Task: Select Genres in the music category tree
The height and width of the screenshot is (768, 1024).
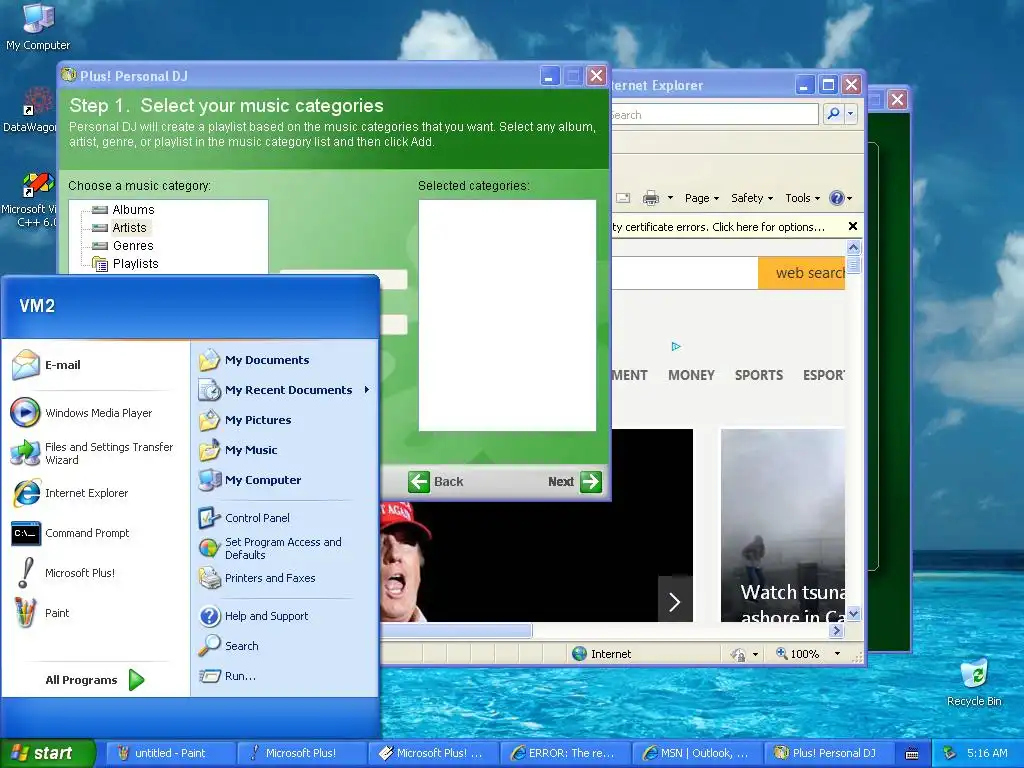Action: [133, 246]
